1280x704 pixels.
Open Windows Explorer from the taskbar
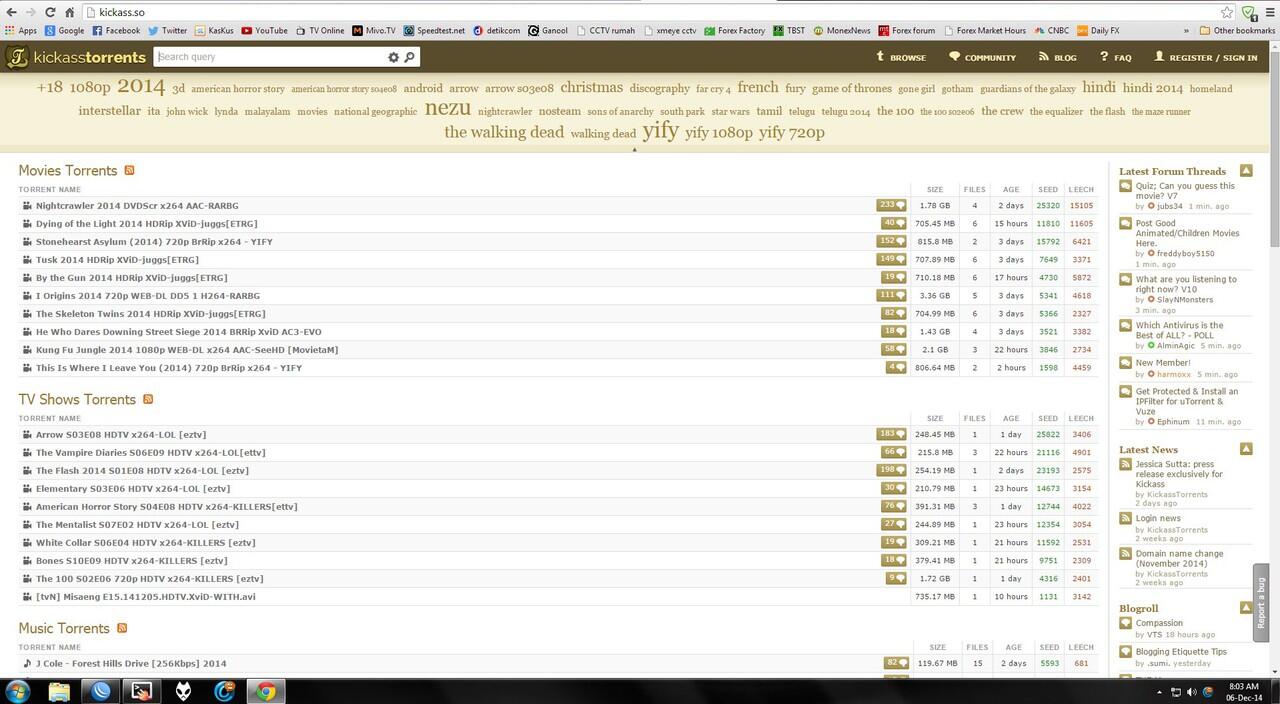pos(59,690)
